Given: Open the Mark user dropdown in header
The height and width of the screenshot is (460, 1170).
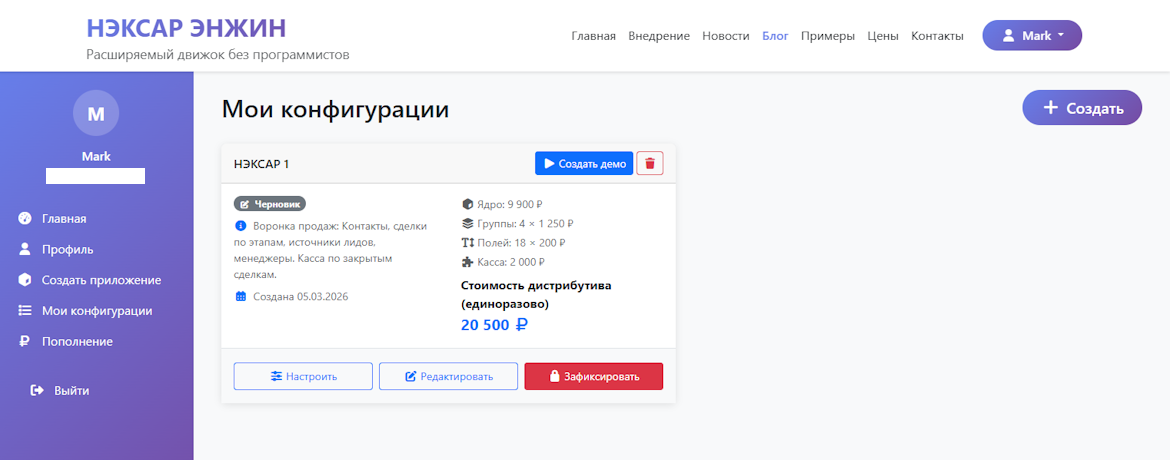Looking at the screenshot, I should (1032, 35).
